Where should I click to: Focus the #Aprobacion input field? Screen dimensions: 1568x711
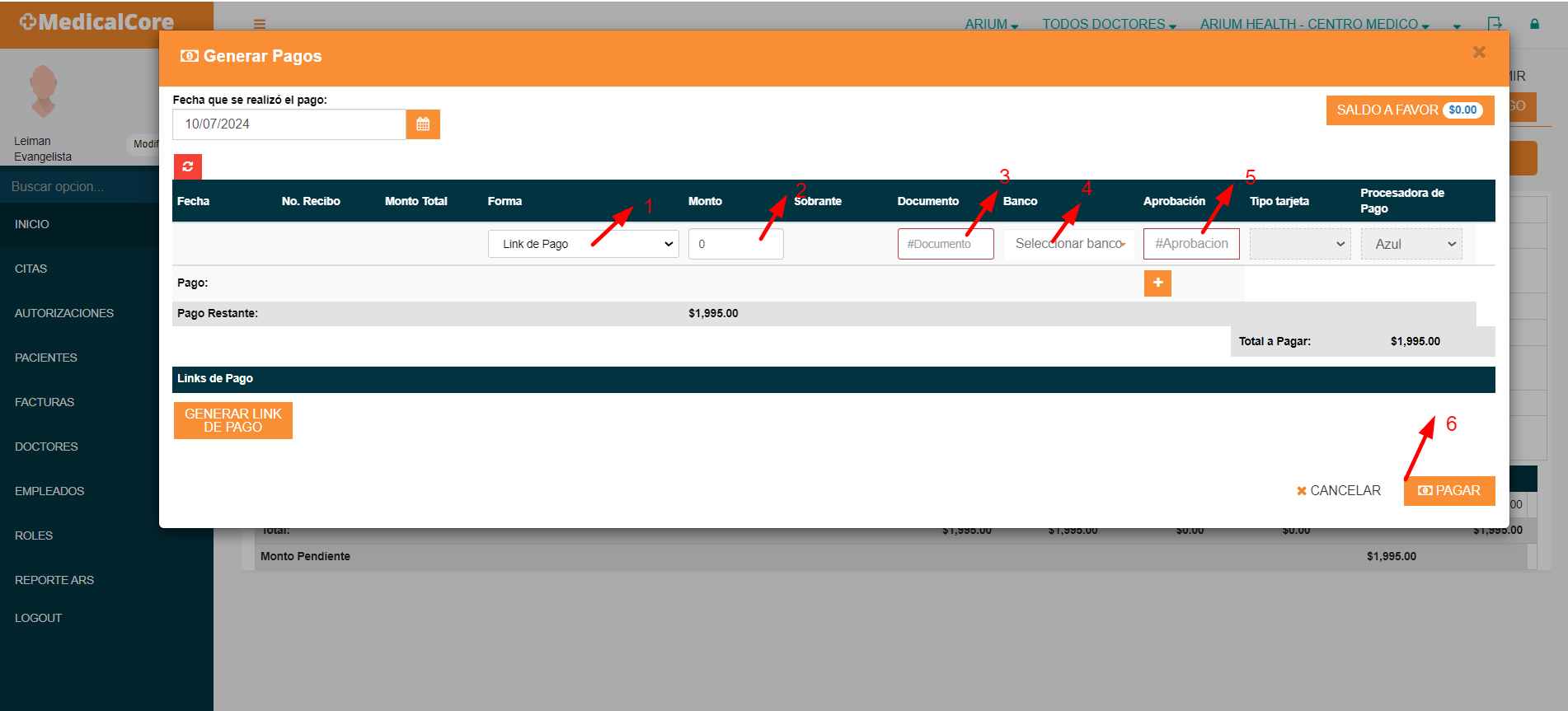click(1191, 244)
